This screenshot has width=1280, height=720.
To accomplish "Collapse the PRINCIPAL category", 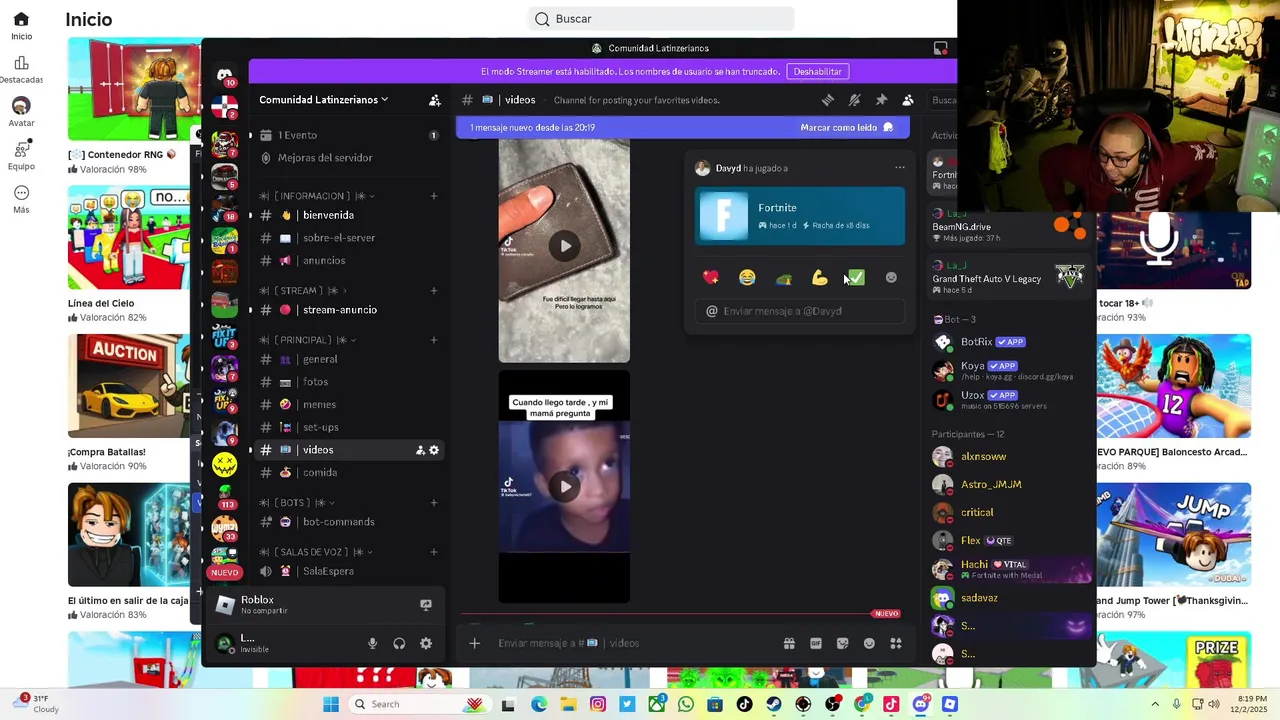I will click(x=309, y=340).
